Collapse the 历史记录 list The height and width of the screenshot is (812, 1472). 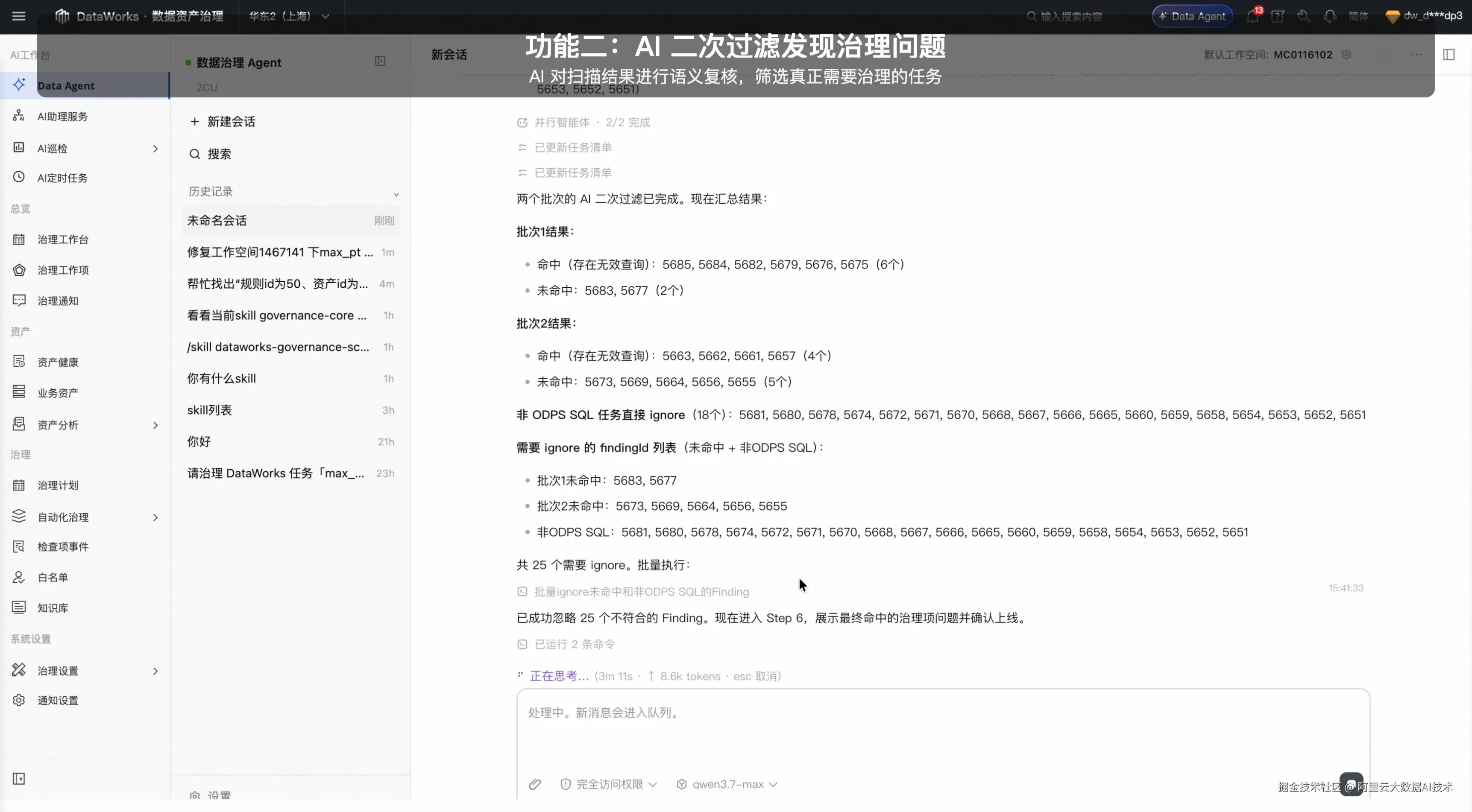[x=396, y=194]
